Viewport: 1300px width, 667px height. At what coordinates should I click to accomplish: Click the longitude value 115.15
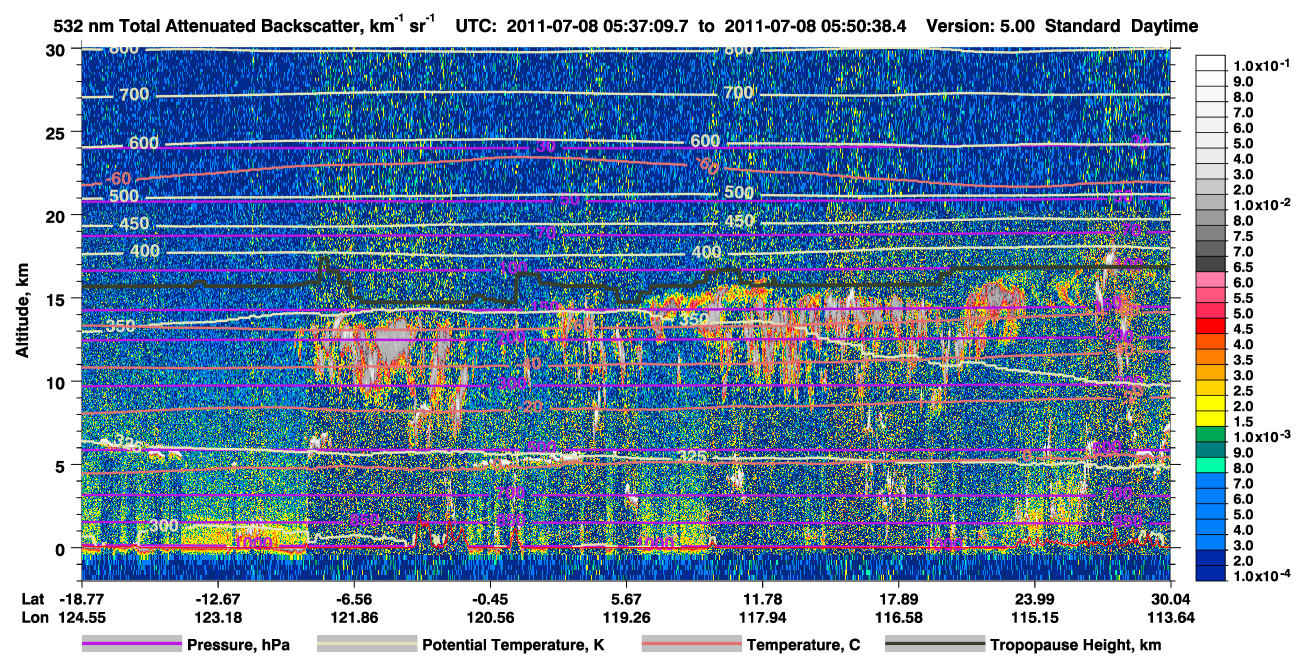pos(1035,617)
